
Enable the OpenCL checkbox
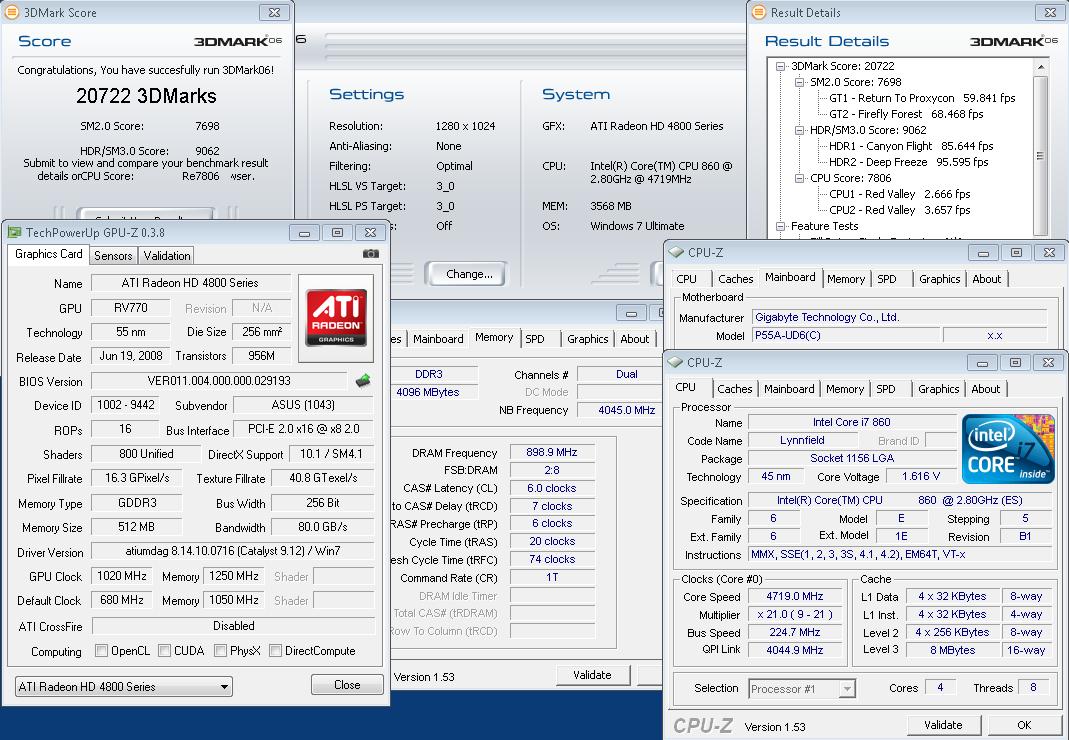pyautogui.click(x=102, y=651)
